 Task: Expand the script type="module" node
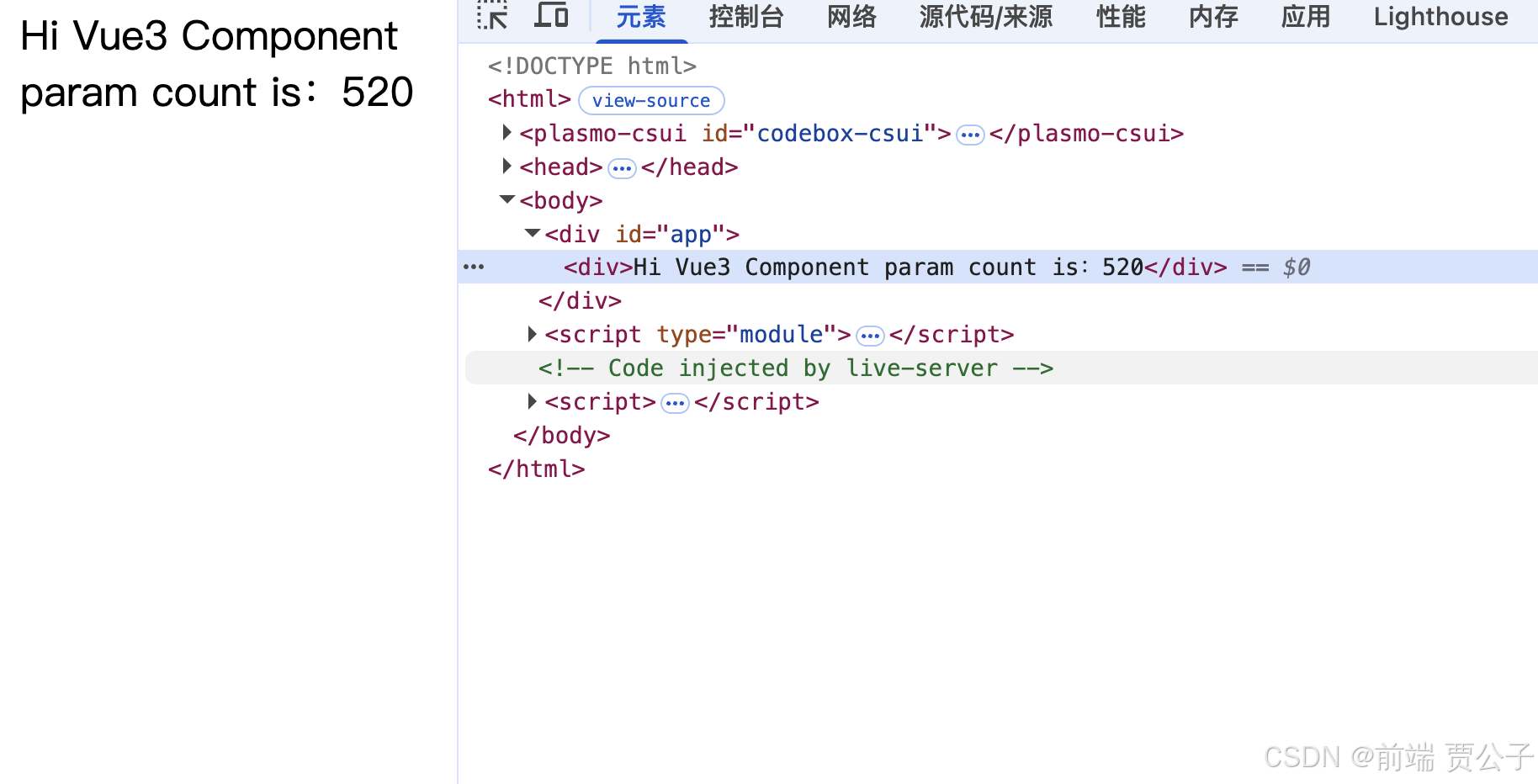coord(532,335)
